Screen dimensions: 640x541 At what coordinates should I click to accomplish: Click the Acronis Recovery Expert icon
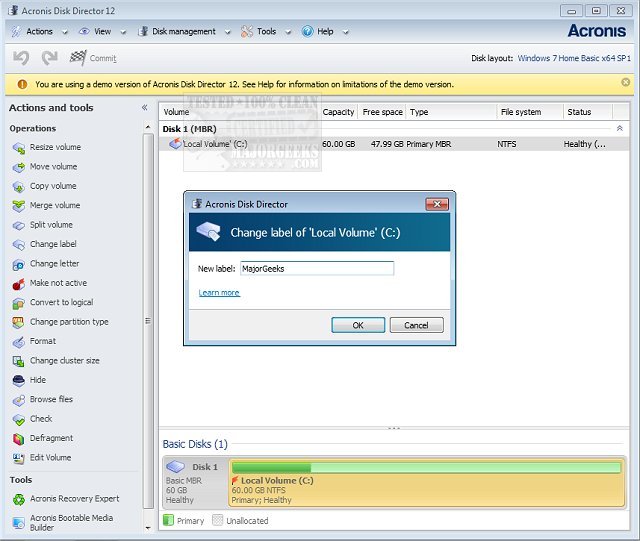coord(19,499)
